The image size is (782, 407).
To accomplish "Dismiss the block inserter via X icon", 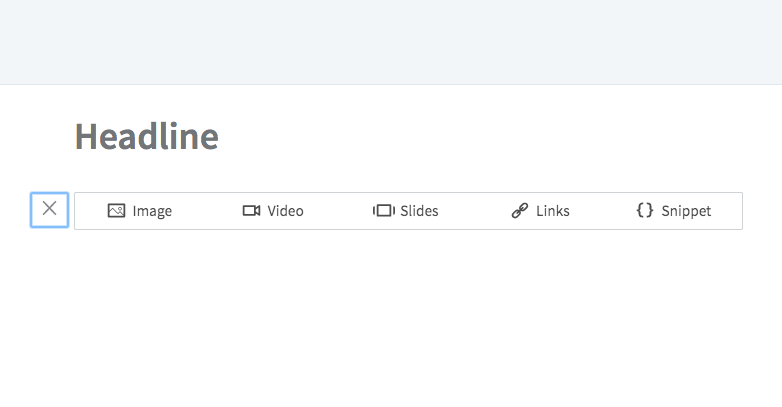I will pos(49,208).
